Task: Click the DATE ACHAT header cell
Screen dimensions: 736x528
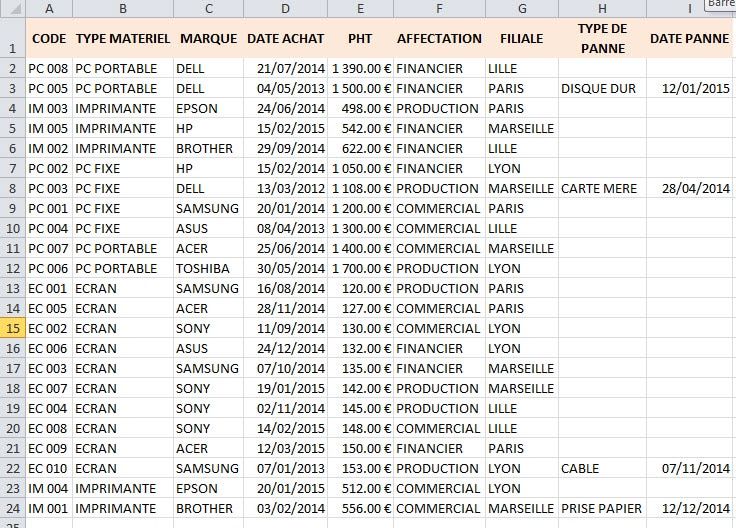Action: point(285,38)
